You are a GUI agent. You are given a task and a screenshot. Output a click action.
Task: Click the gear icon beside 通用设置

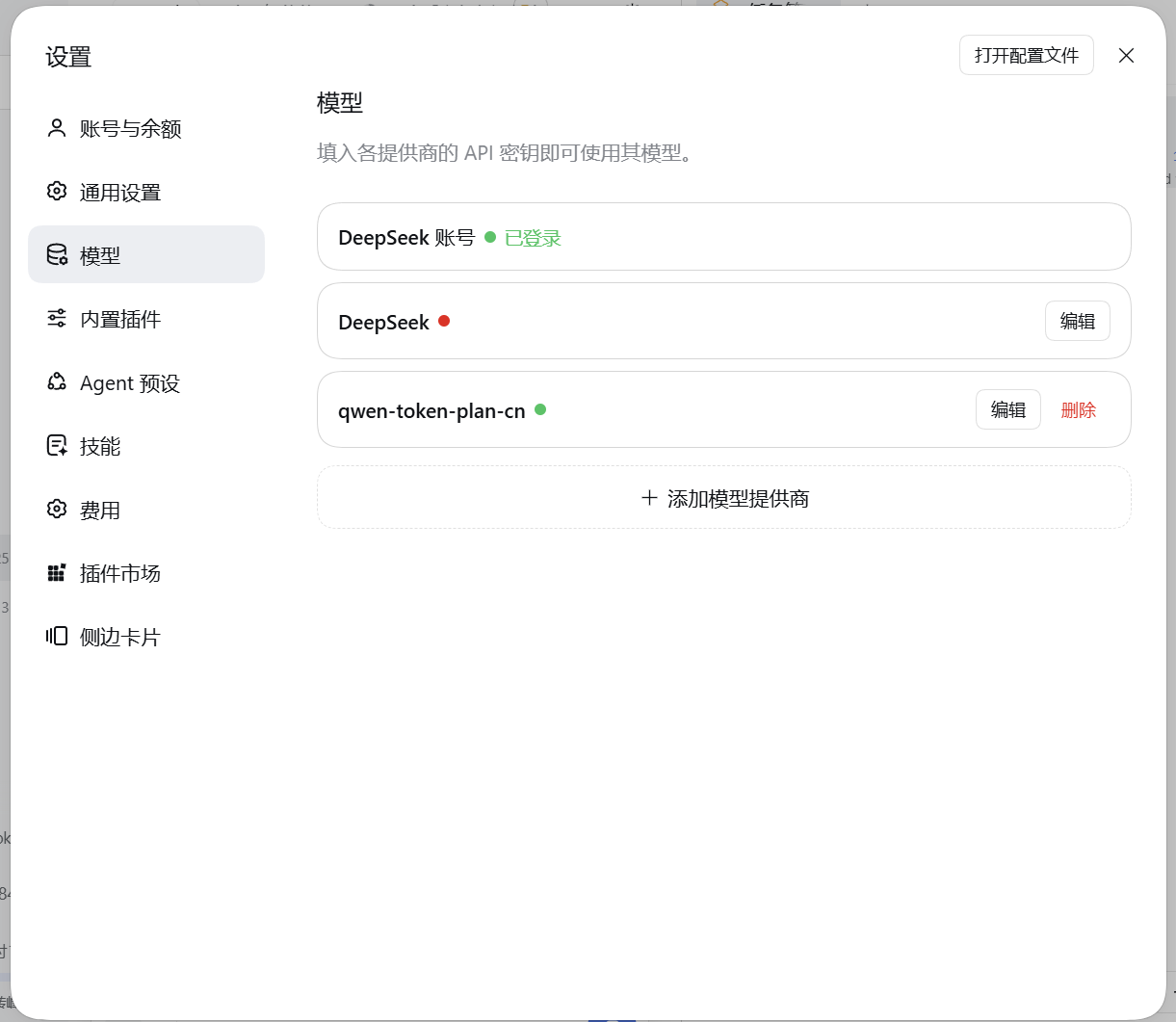pos(57,191)
